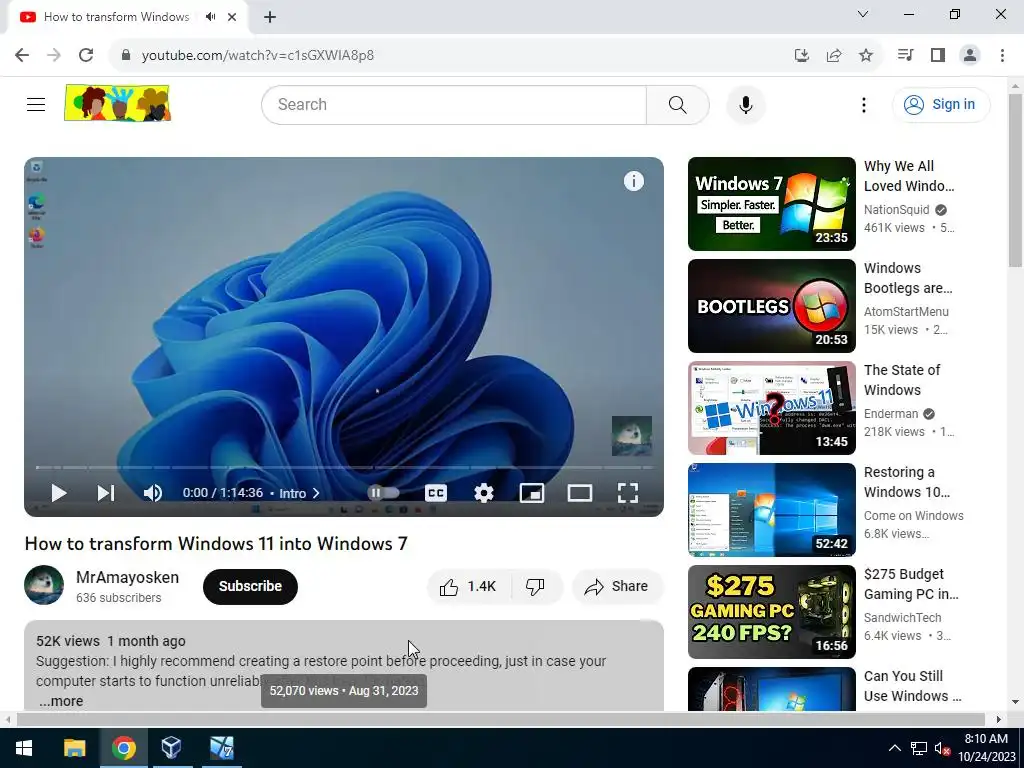
Task: Open the MrAmayosken channel name link
Action: (127, 577)
